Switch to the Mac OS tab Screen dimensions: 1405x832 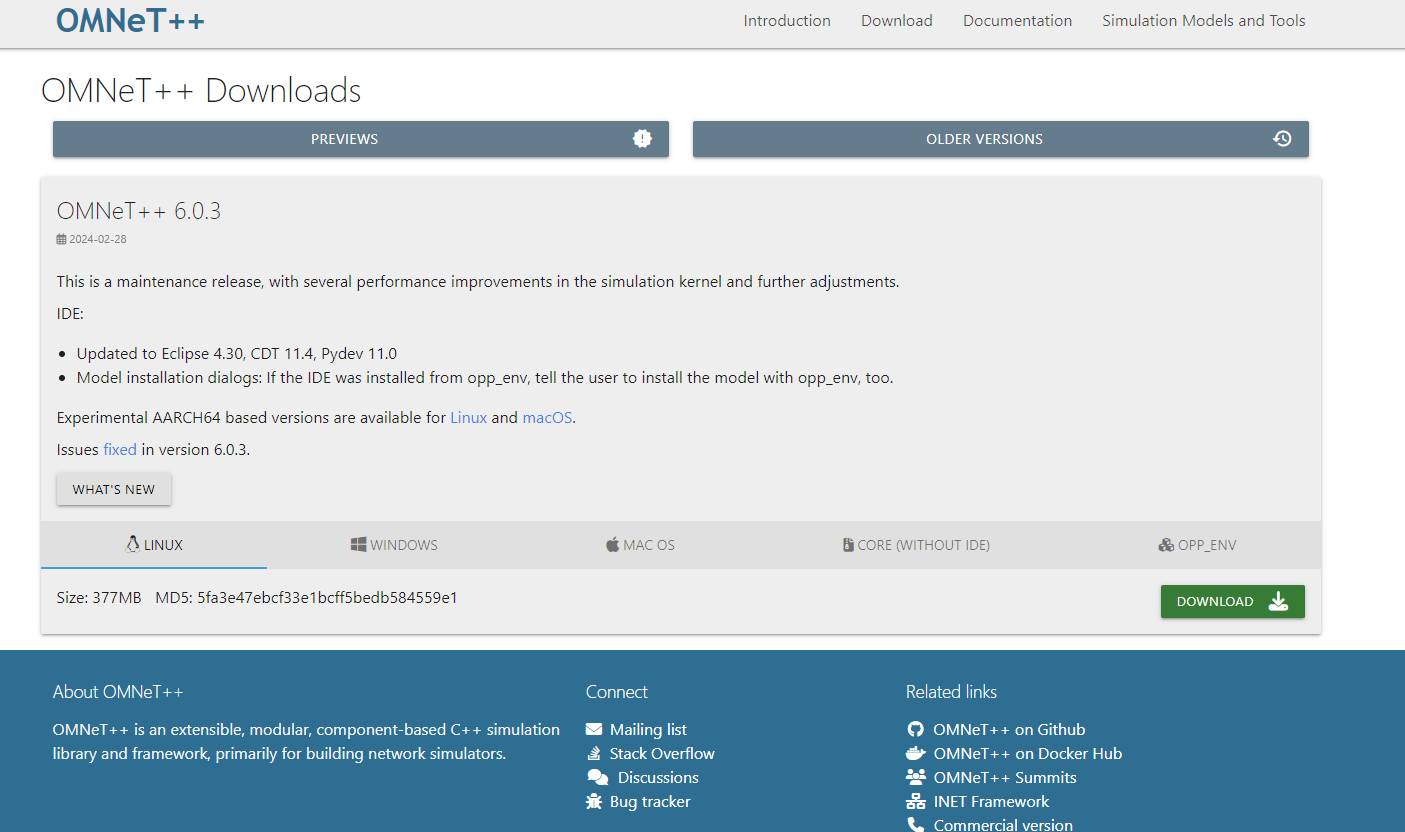(x=640, y=545)
